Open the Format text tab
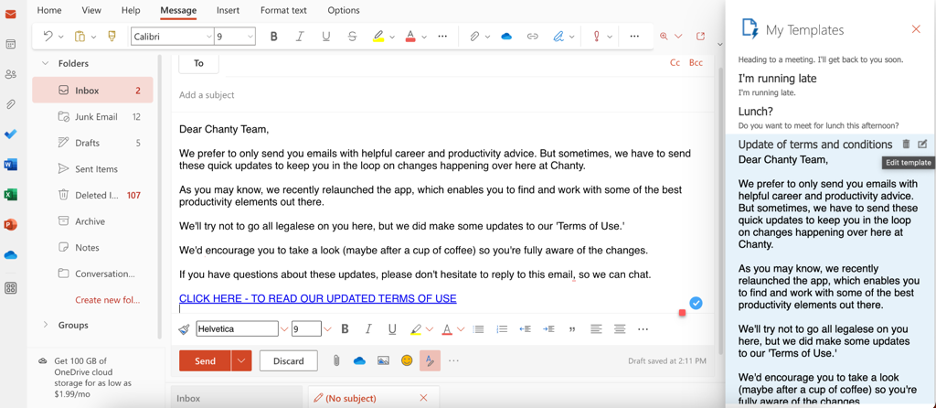The height and width of the screenshot is (408, 936). tap(283, 10)
